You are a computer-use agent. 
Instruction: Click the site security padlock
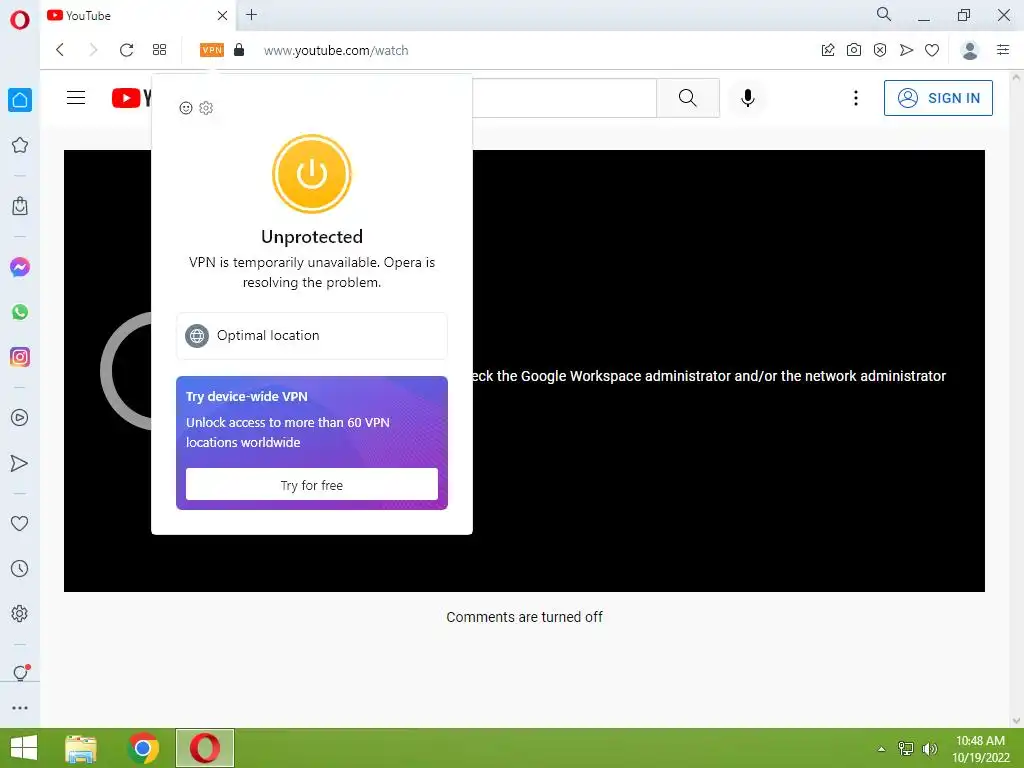tap(239, 50)
